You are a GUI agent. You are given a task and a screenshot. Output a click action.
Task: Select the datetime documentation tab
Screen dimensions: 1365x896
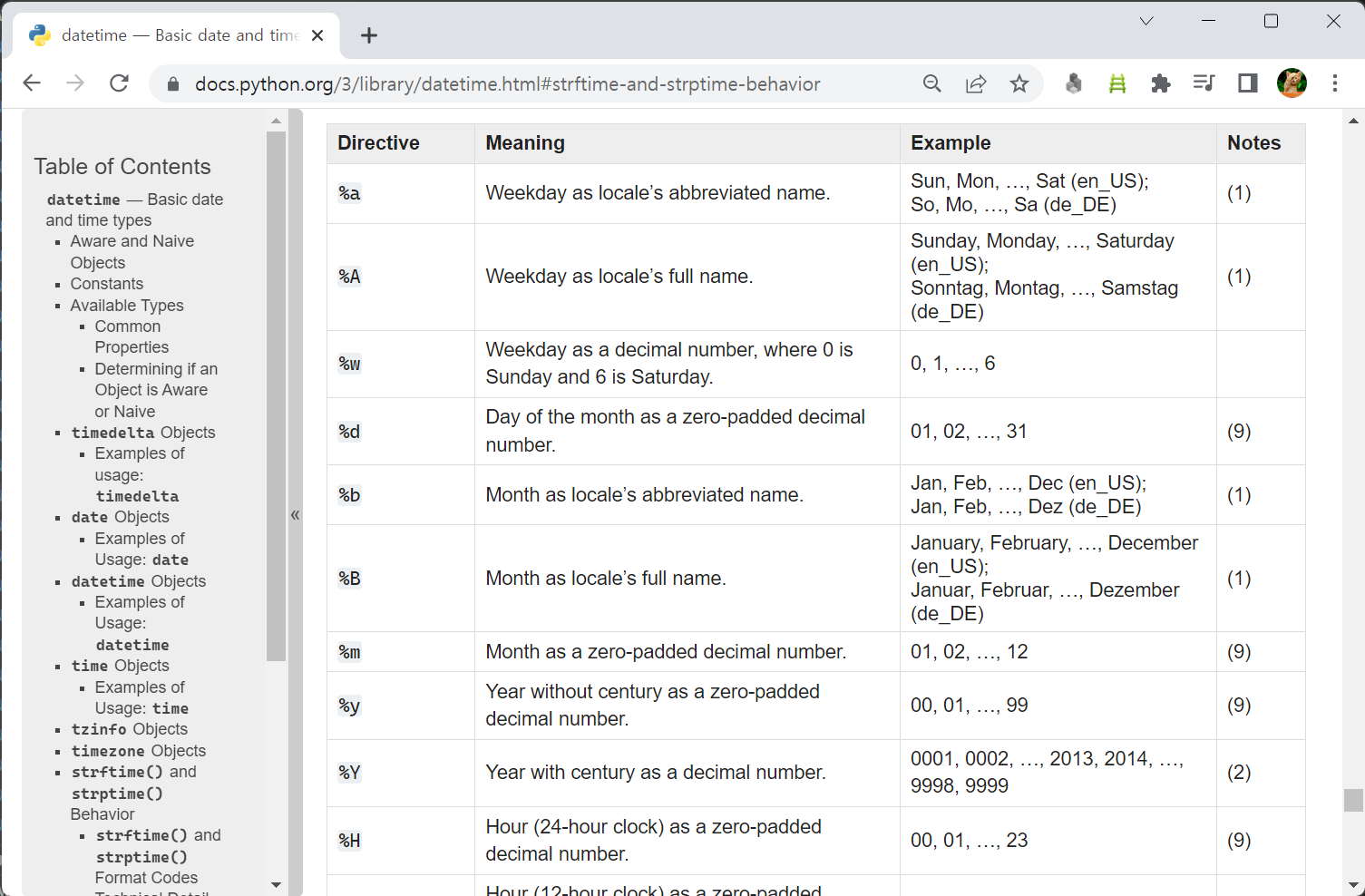[x=177, y=35]
